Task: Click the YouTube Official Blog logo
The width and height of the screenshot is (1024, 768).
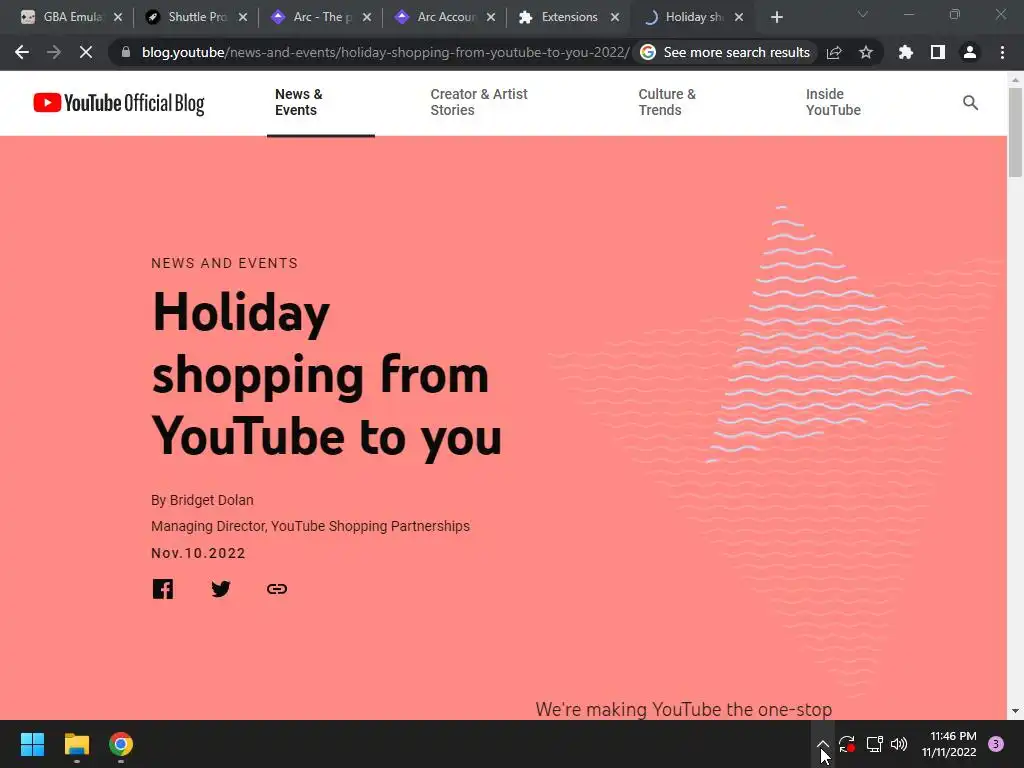Action: coord(119,103)
